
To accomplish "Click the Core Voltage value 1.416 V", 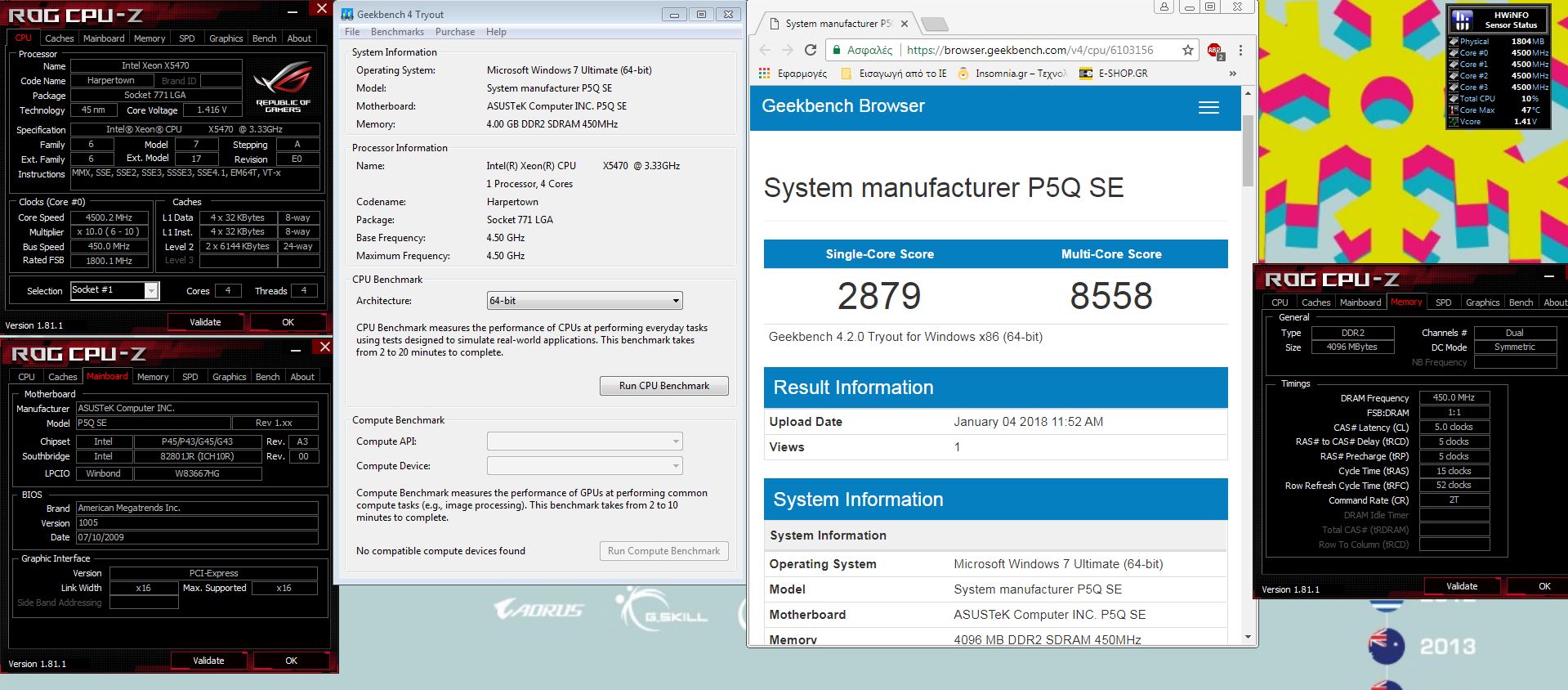I will (212, 110).
